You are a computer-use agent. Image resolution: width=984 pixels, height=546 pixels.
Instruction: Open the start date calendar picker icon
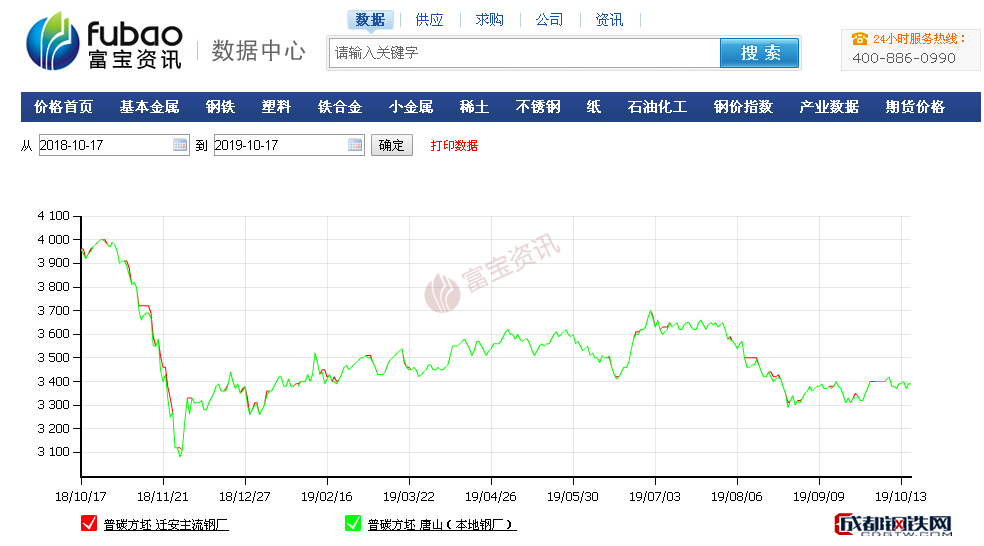point(180,145)
